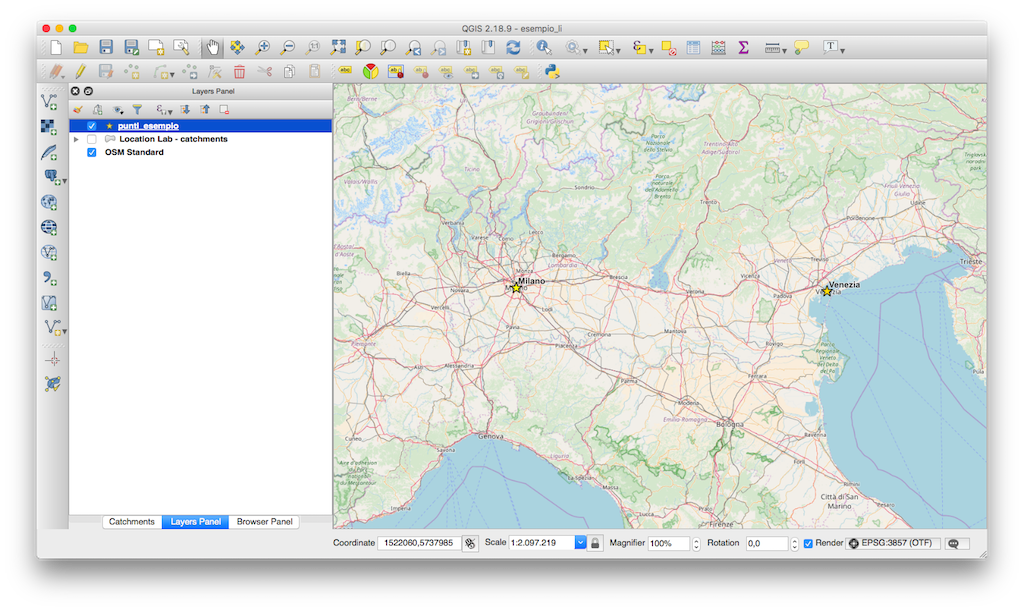Open Run Feature Action dropdown arrow
Viewport: 1024px width, 611px height.
coord(585,50)
